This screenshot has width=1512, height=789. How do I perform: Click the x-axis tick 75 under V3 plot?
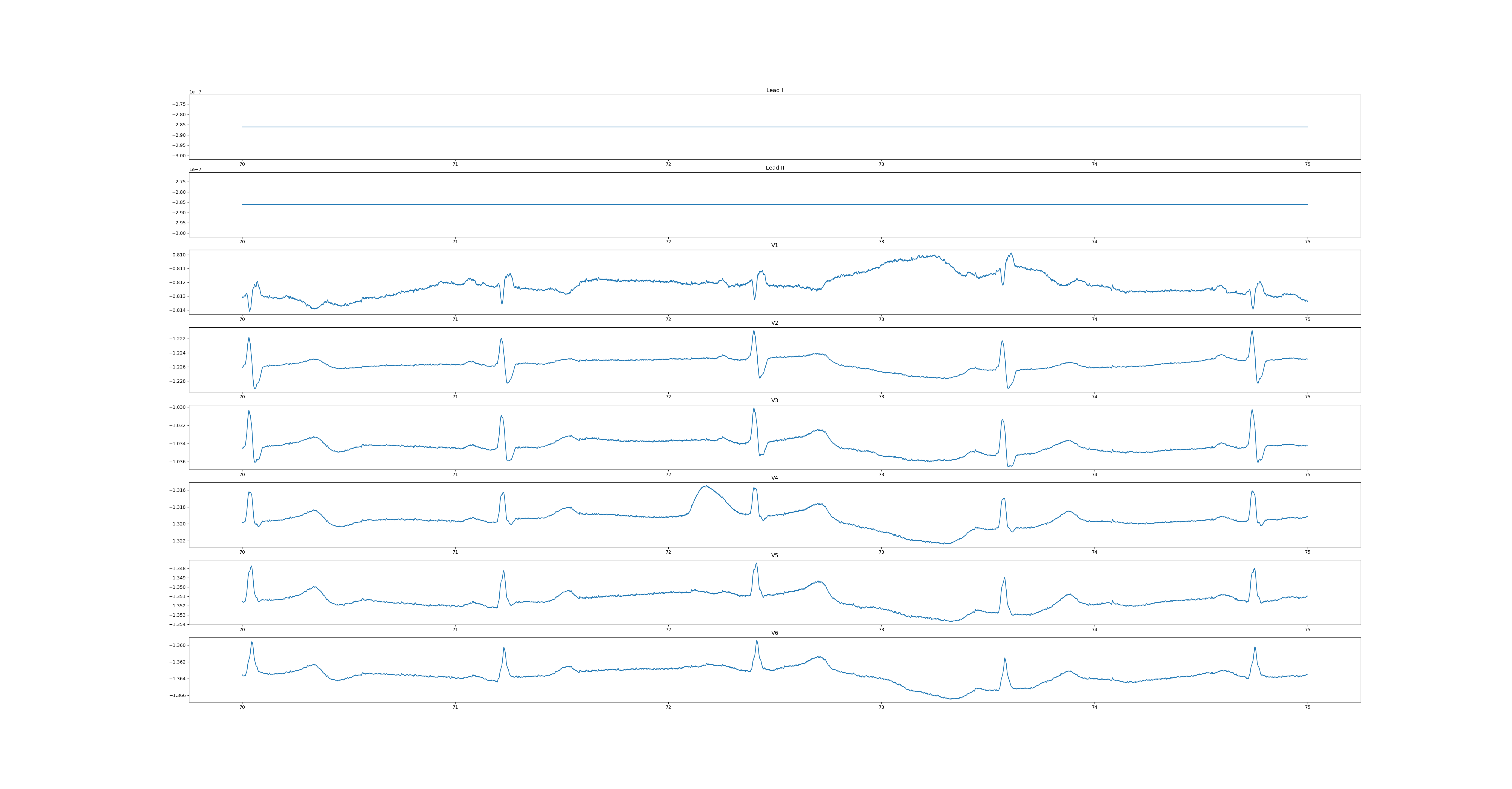point(1307,474)
